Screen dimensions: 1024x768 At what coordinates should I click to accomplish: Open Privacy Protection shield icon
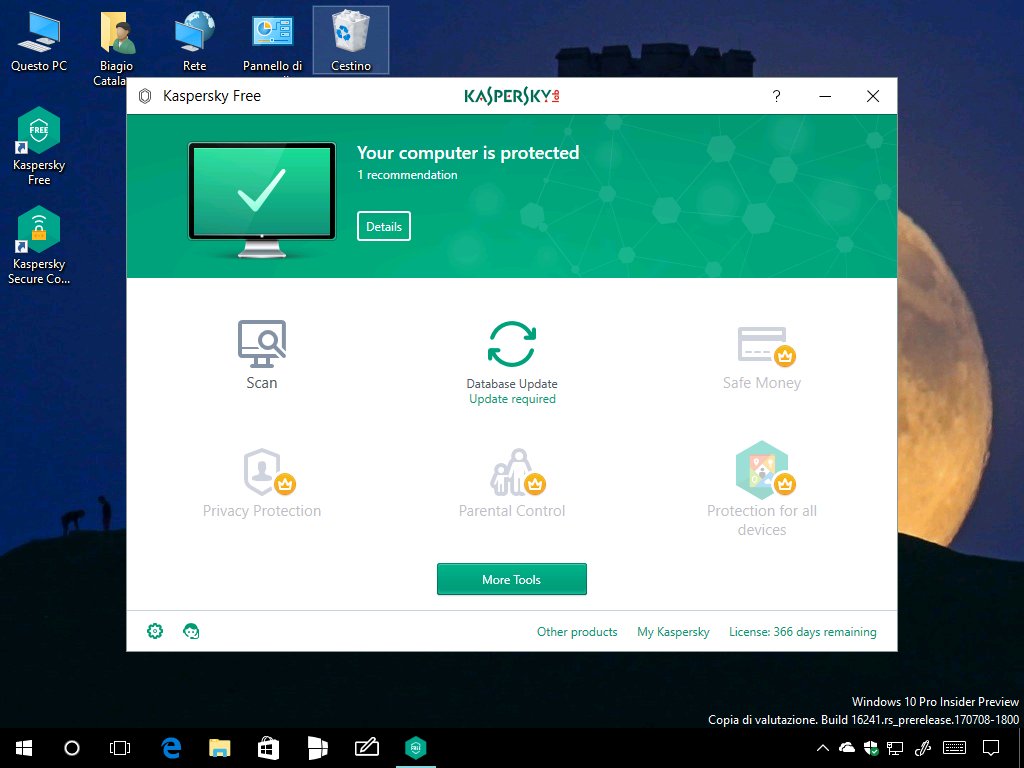point(268,472)
